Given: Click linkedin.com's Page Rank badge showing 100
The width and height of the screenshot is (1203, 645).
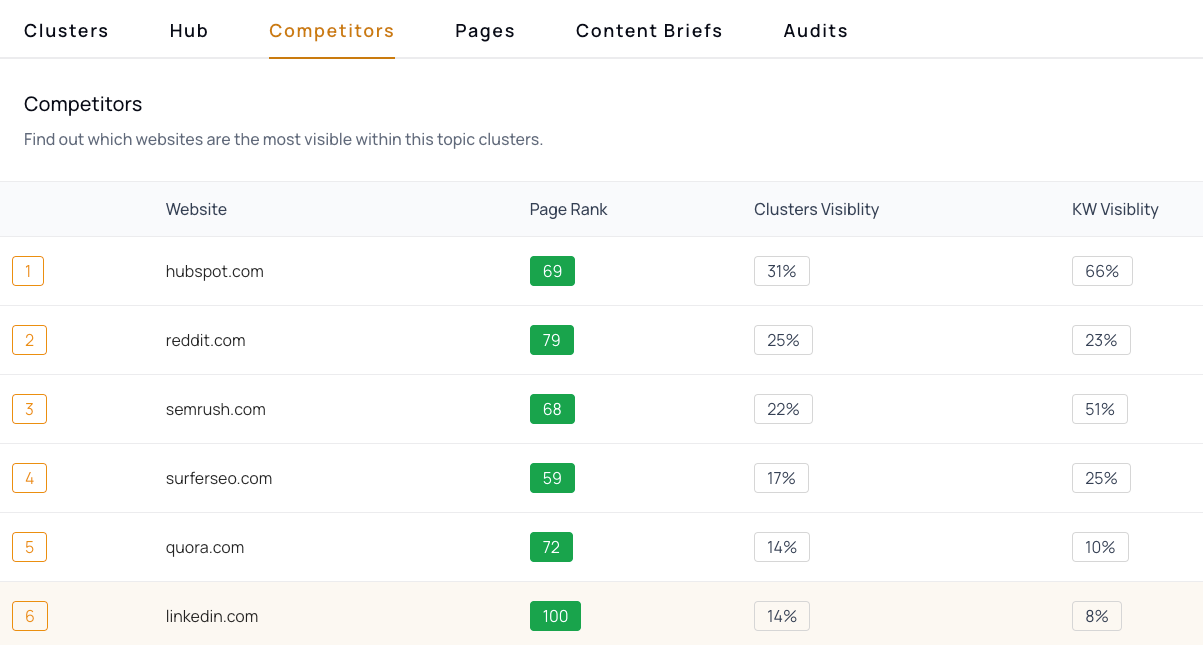Looking at the screenshot, I should (x=555, y=616).
